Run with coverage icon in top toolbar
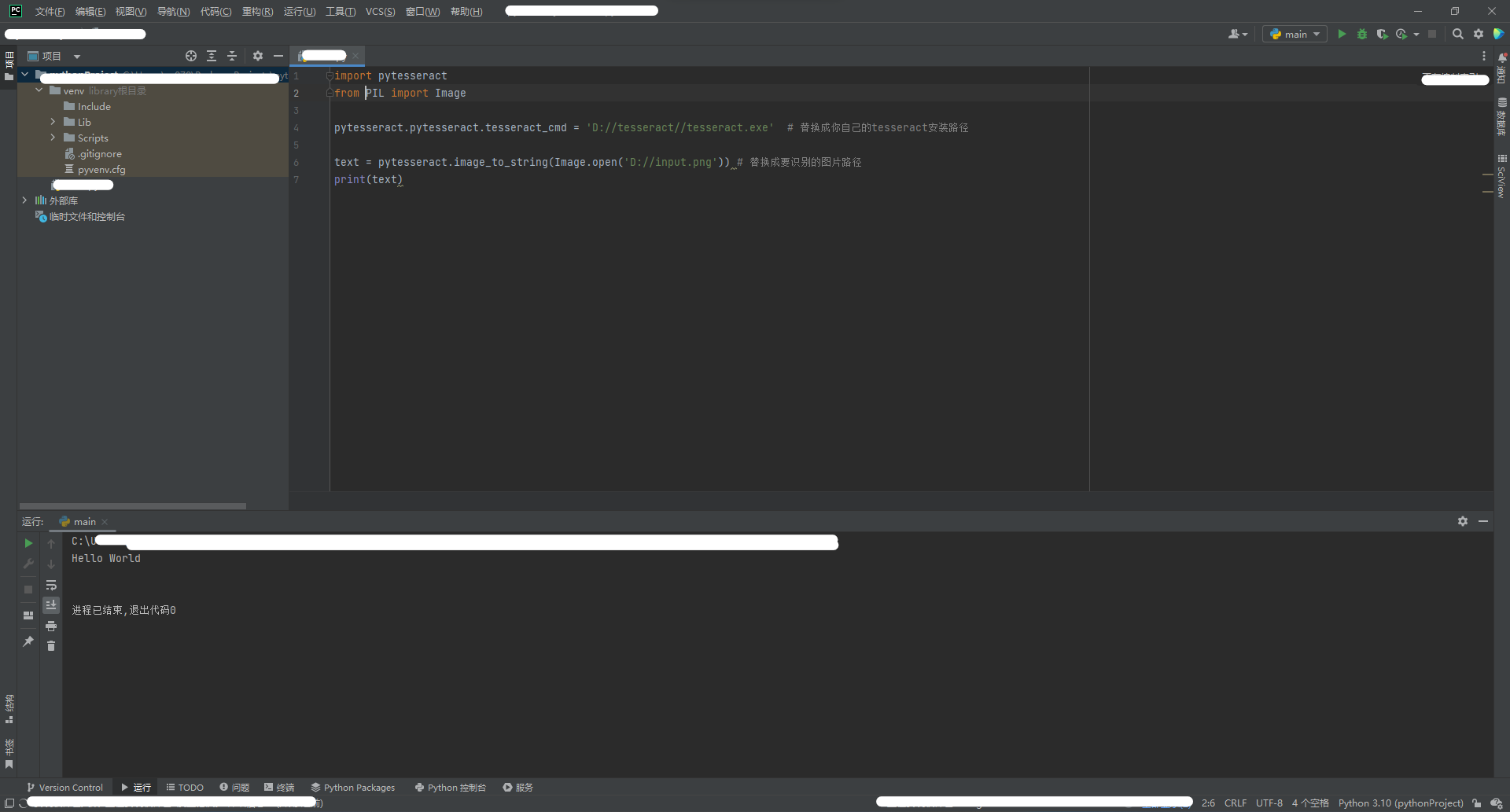The height and width of the screenshot is (812, 1510). pyautogui.click(x=1382, y=34)
